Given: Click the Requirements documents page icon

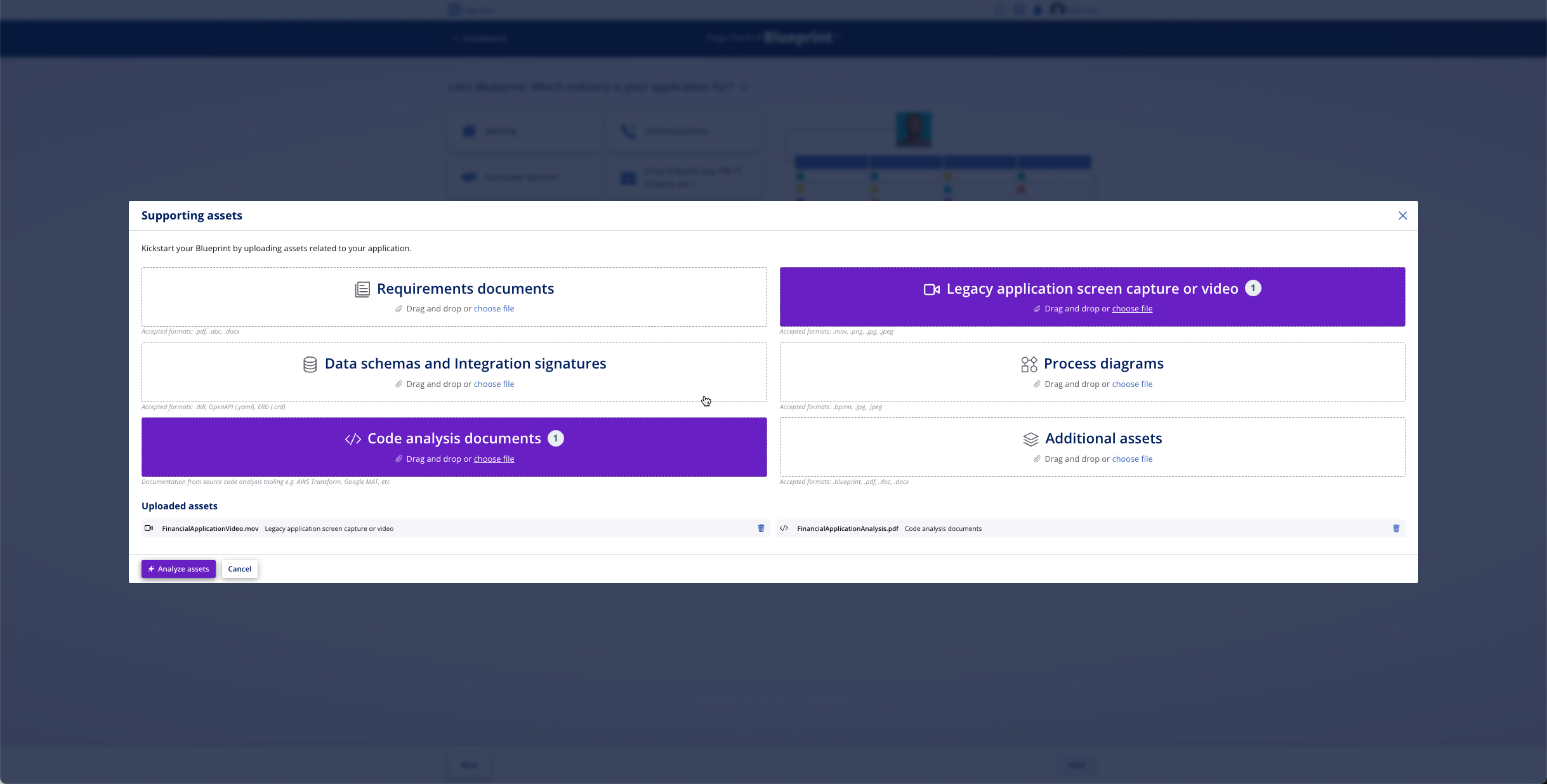Looking at the screenshot, I should pos(362,289).
